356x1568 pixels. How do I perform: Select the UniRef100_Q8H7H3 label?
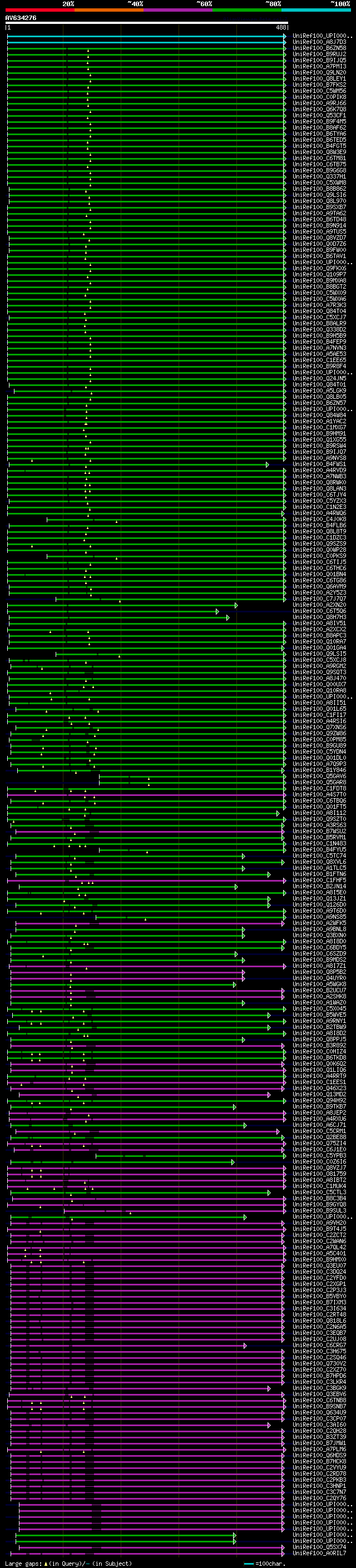[x=319, y=617]
